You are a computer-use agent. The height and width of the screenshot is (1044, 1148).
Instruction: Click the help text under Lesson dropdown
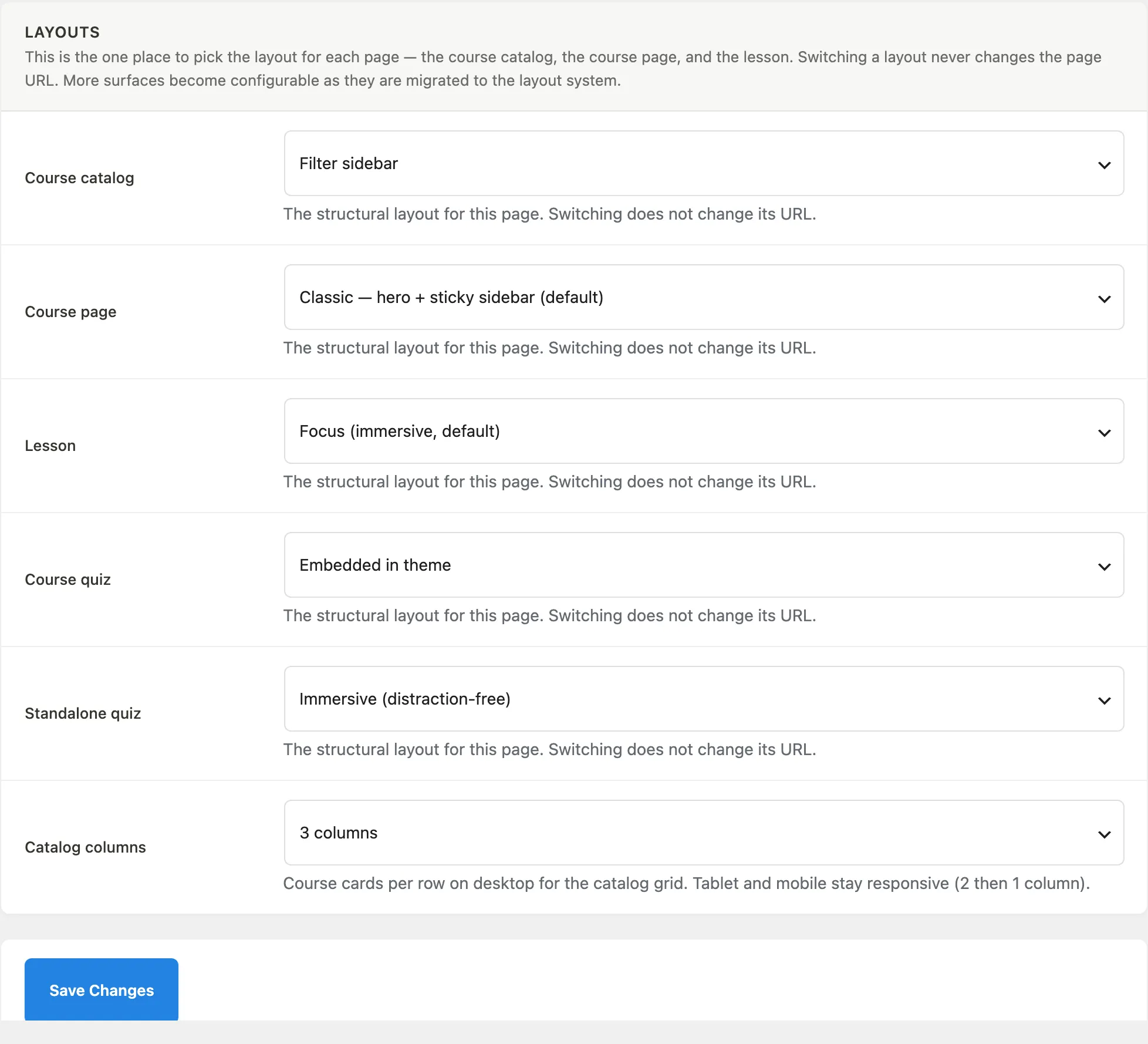(x=549, y=481)
